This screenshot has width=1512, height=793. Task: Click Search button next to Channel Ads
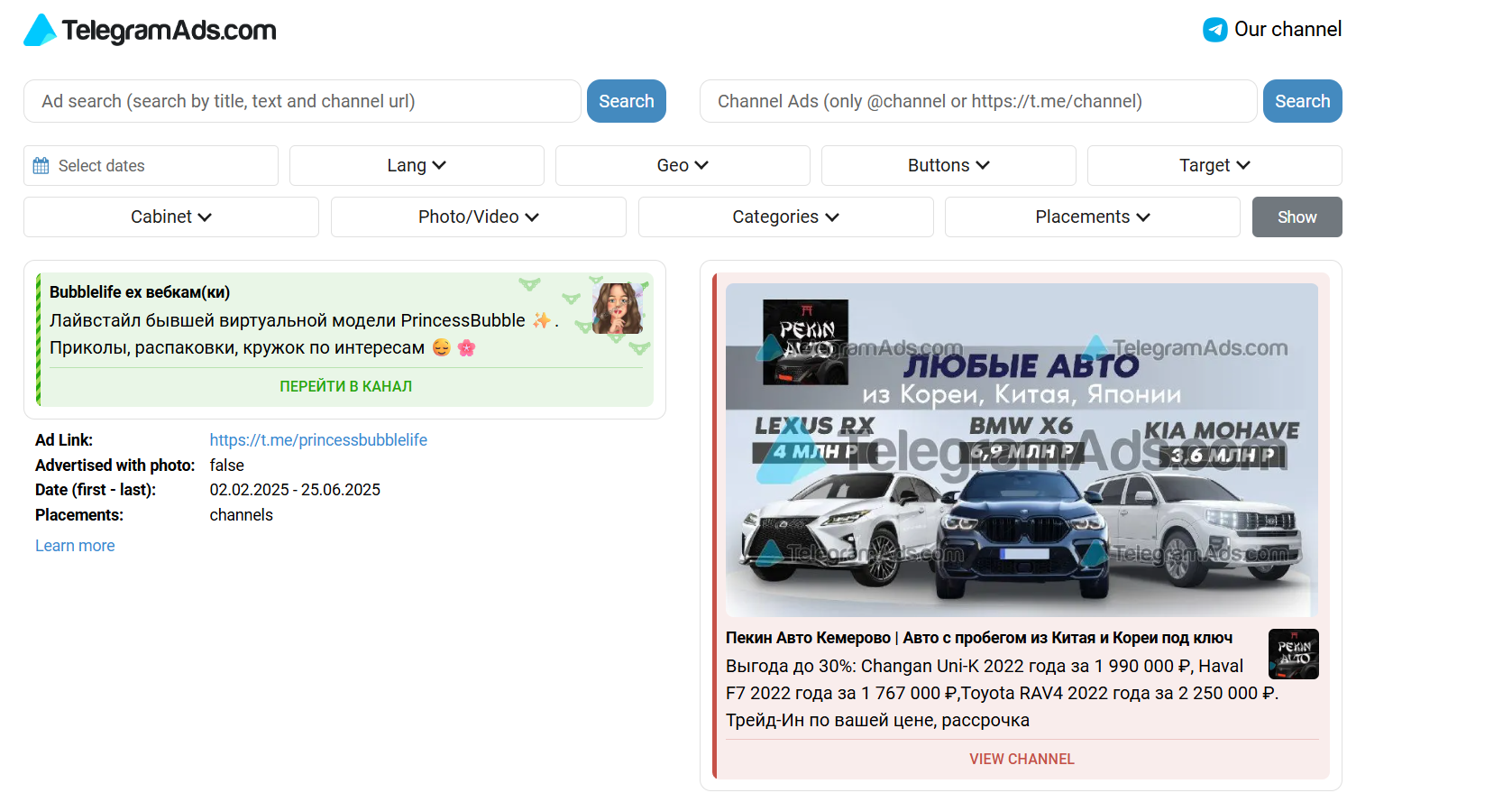[1303, 101]
